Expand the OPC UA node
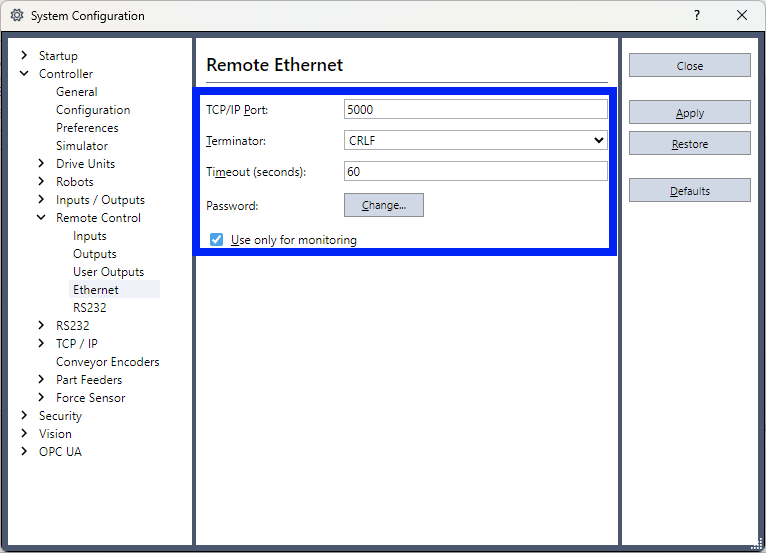Screen dimensions: 766x553 click(x=24, y=452)
